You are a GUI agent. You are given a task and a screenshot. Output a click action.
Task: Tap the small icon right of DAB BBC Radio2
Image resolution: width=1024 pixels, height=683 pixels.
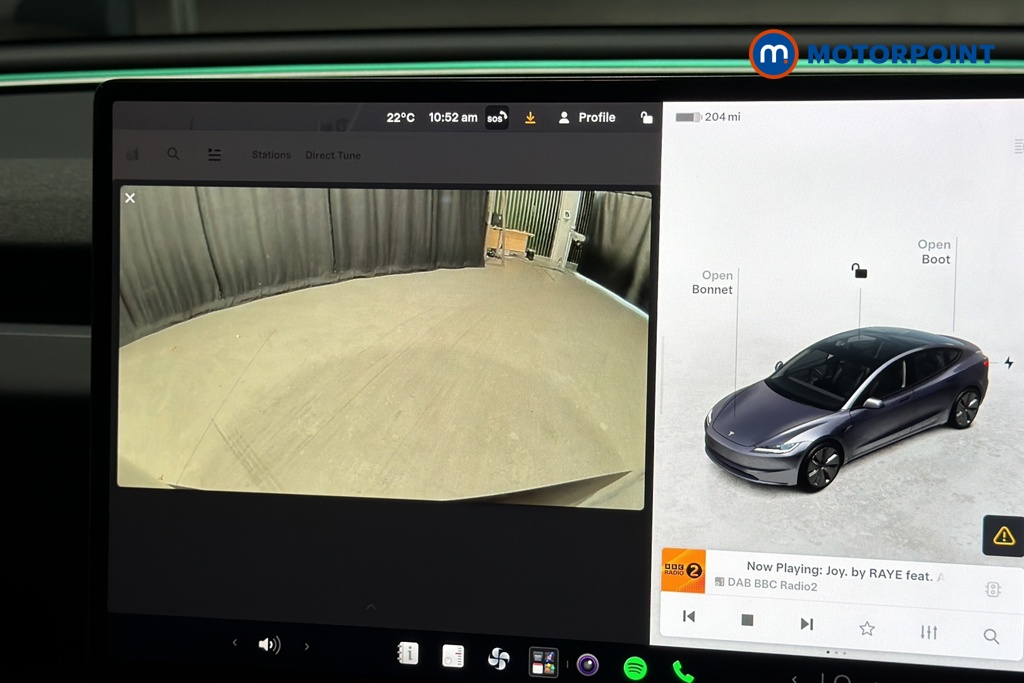tap(993, 589)
